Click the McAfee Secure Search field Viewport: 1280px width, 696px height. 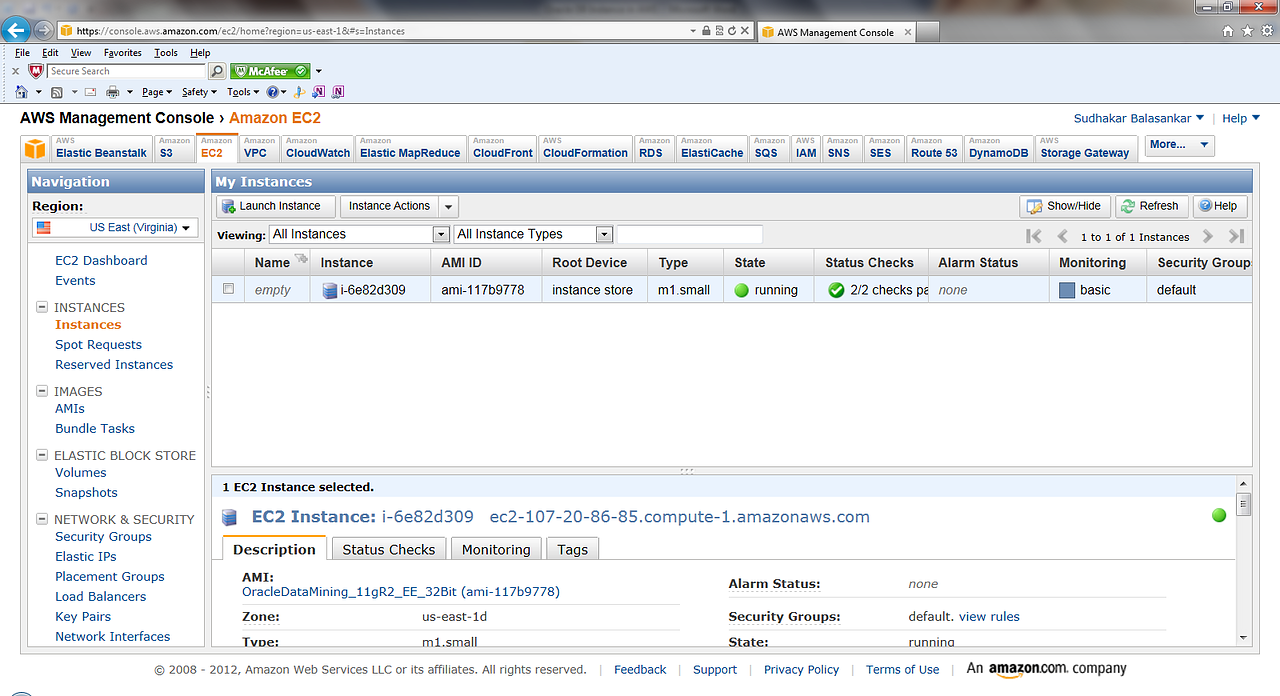point(126,71)
